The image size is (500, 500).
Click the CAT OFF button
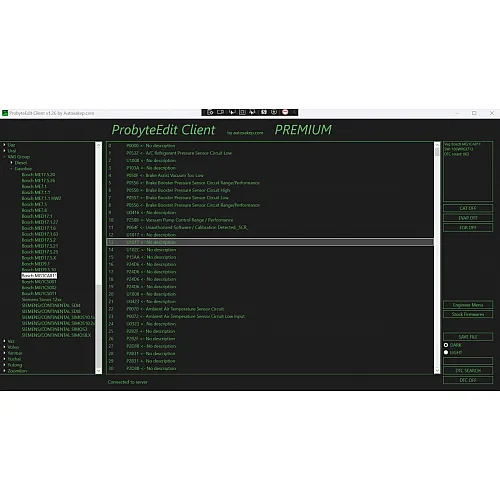(x=468, y=208)
